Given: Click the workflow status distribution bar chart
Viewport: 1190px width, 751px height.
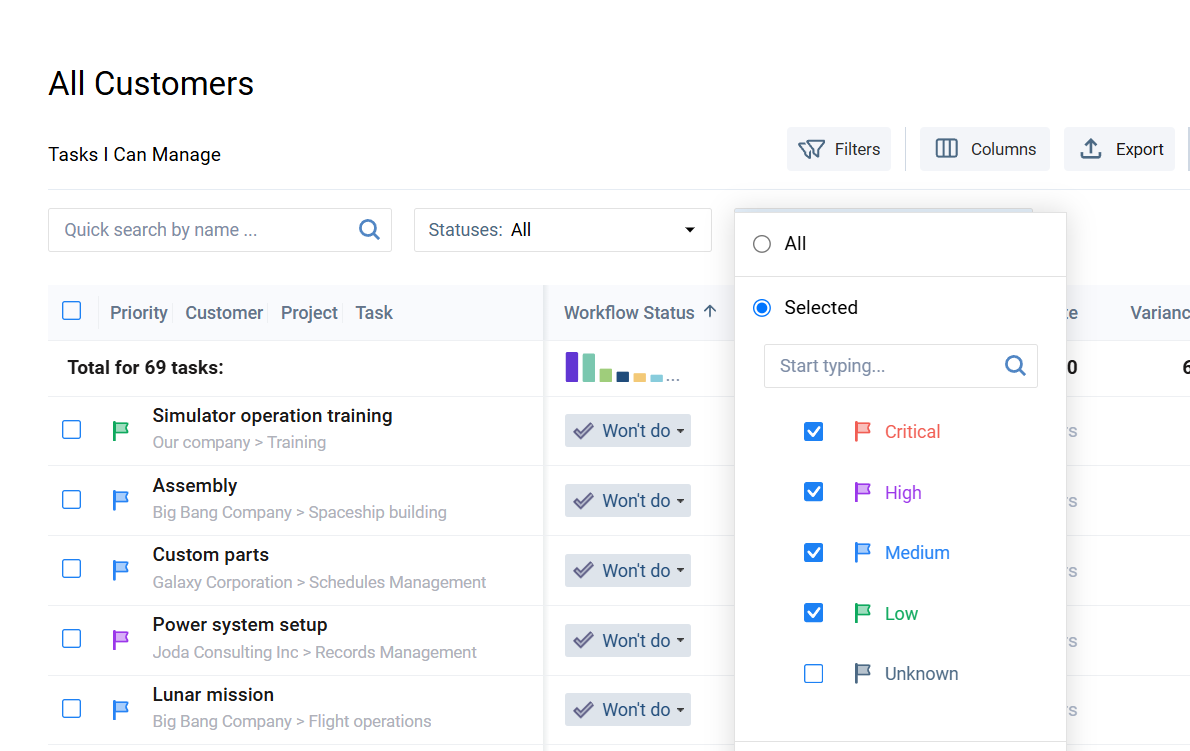Looking at the screenshot, I should point(621,368).
